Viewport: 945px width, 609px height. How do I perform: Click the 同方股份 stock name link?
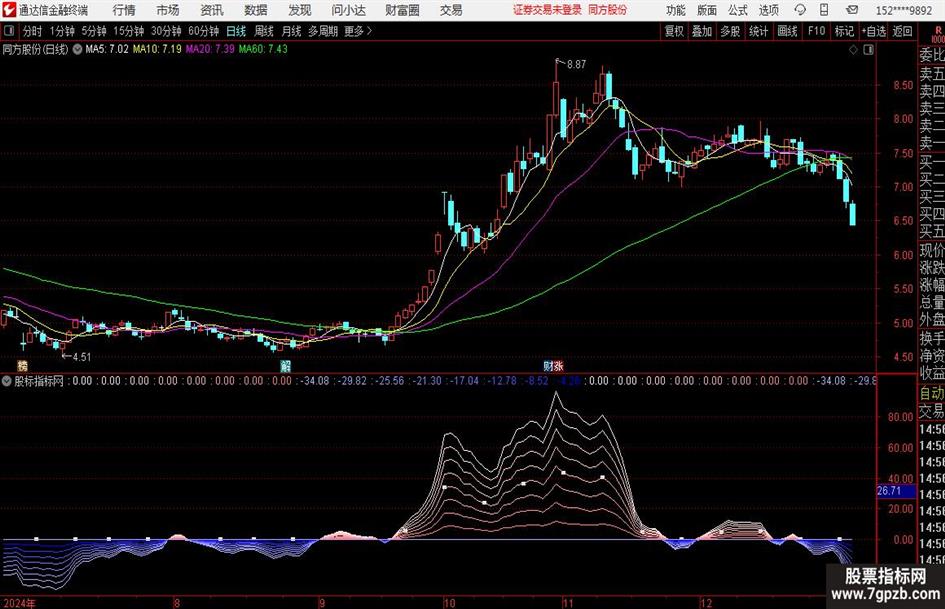pos(607,10)
